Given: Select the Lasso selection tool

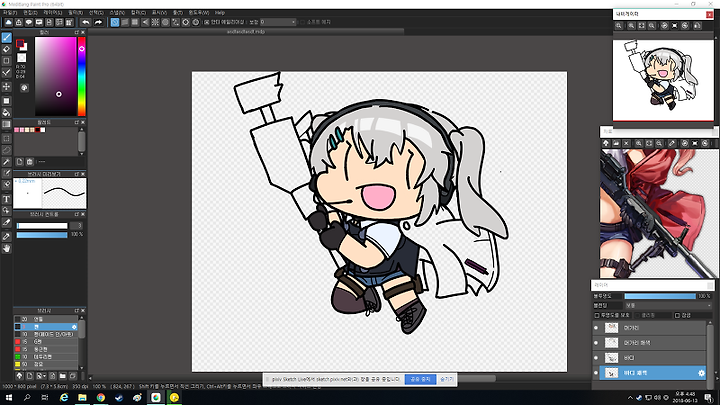Looking at the screenshot, I should point(6,150).
